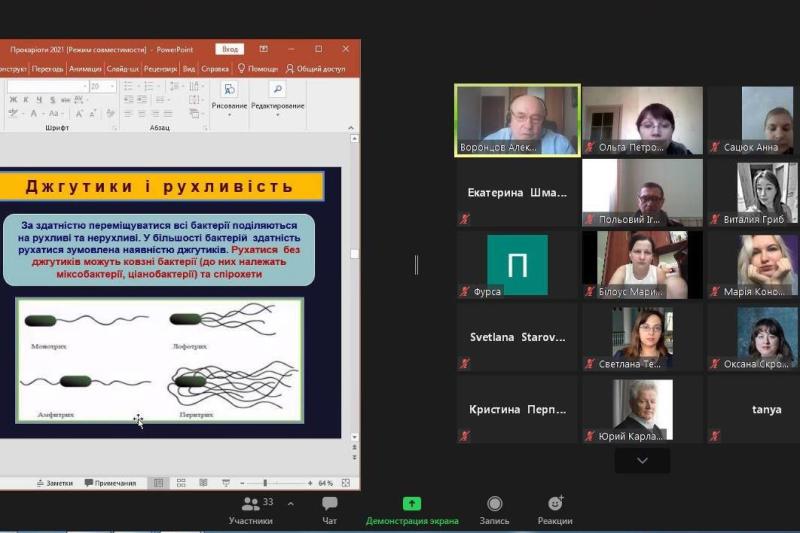The height and width of the screenshot is (533, 800).
Task: Click the slide pane vertical scrollbar thumb
Action: 355,253
